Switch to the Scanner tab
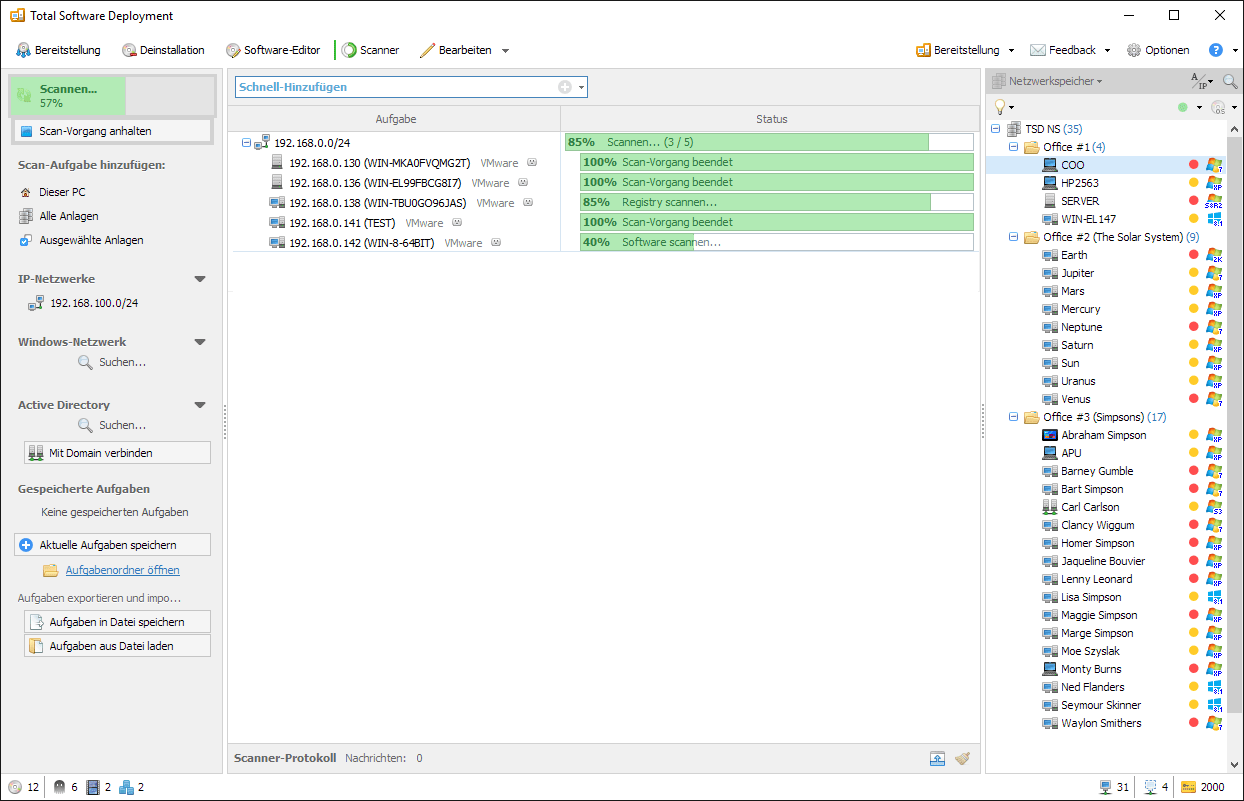Screen dimensions: 1244x801 pyautogui.click(x=369, y=50)
